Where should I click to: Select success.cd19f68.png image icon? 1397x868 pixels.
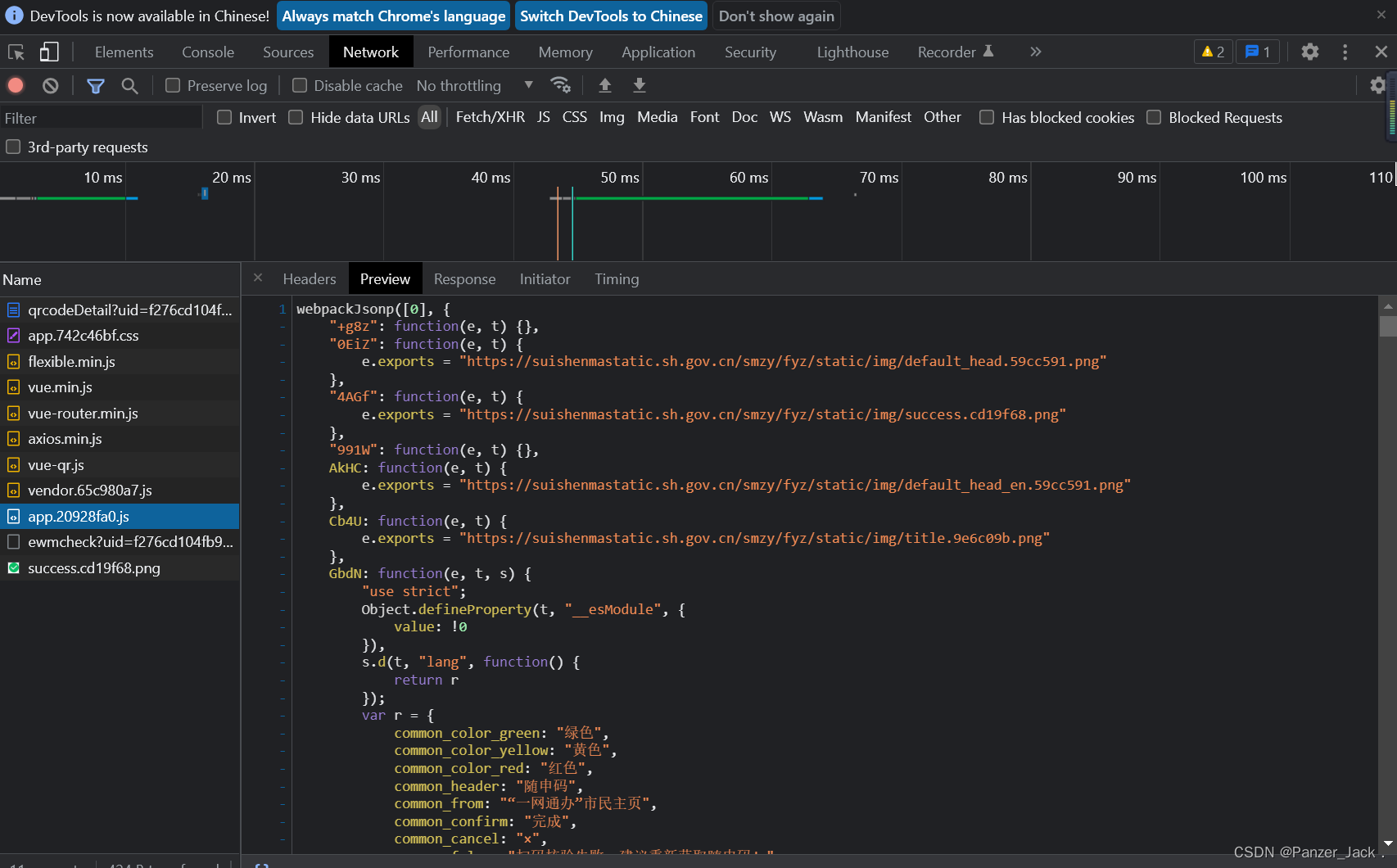pyautogui.click(x=13, y=568)
